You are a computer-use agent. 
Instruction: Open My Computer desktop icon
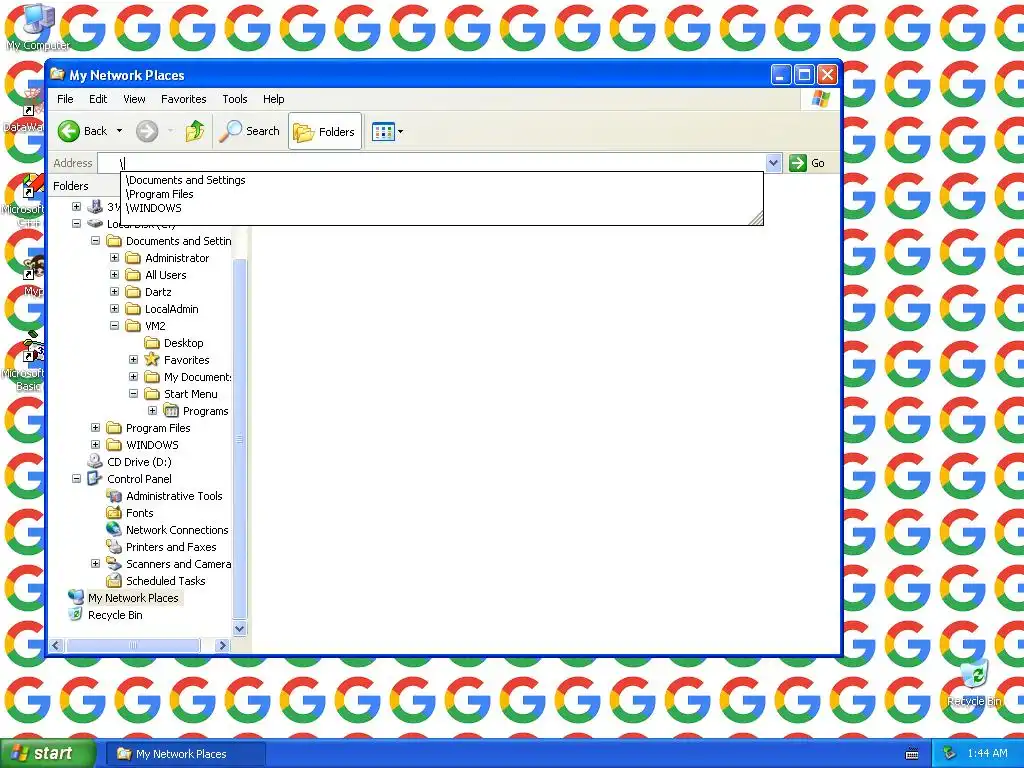(x=38, y=27)
